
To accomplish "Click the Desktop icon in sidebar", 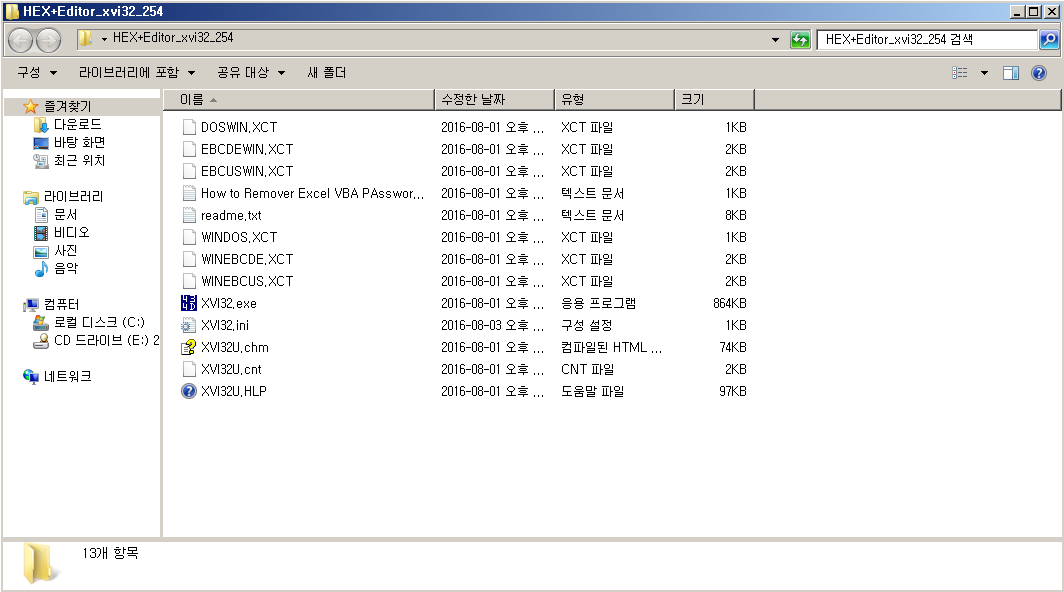I will click(x=41, y=143).
